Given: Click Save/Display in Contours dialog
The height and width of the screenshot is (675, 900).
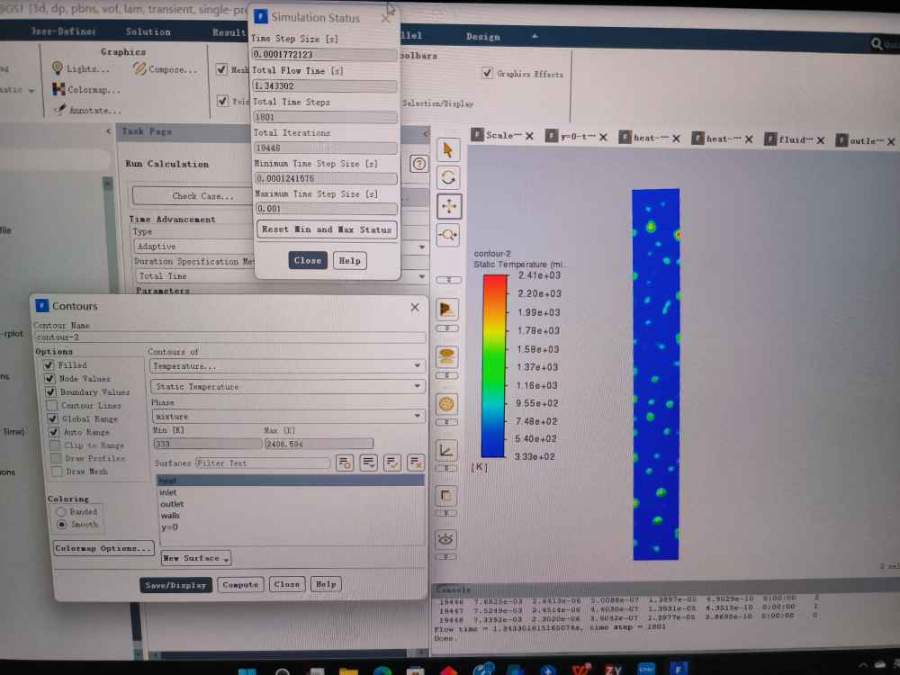Looking at the screenshot, I should coord(176,585).
